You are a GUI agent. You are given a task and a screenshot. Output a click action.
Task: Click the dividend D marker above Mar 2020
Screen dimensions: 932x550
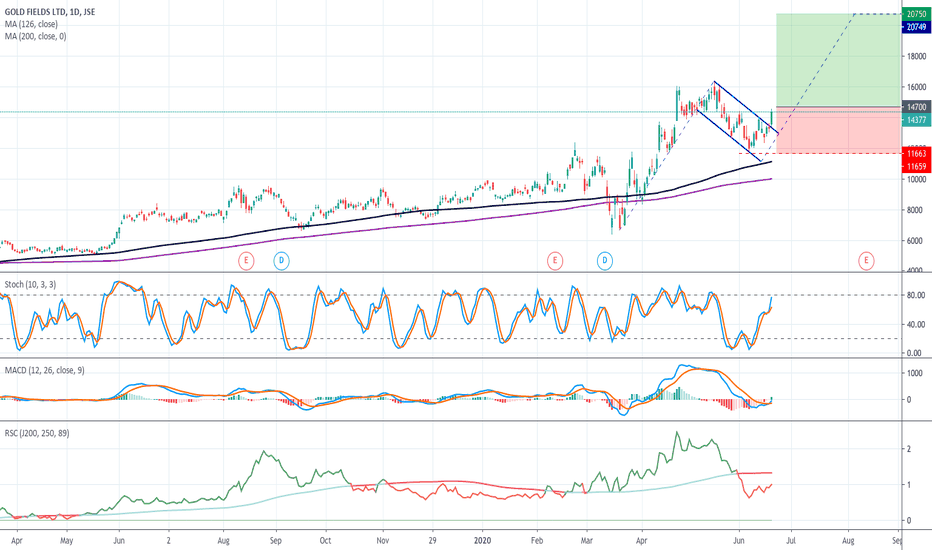pyautogui.click(x=604, y=260)
